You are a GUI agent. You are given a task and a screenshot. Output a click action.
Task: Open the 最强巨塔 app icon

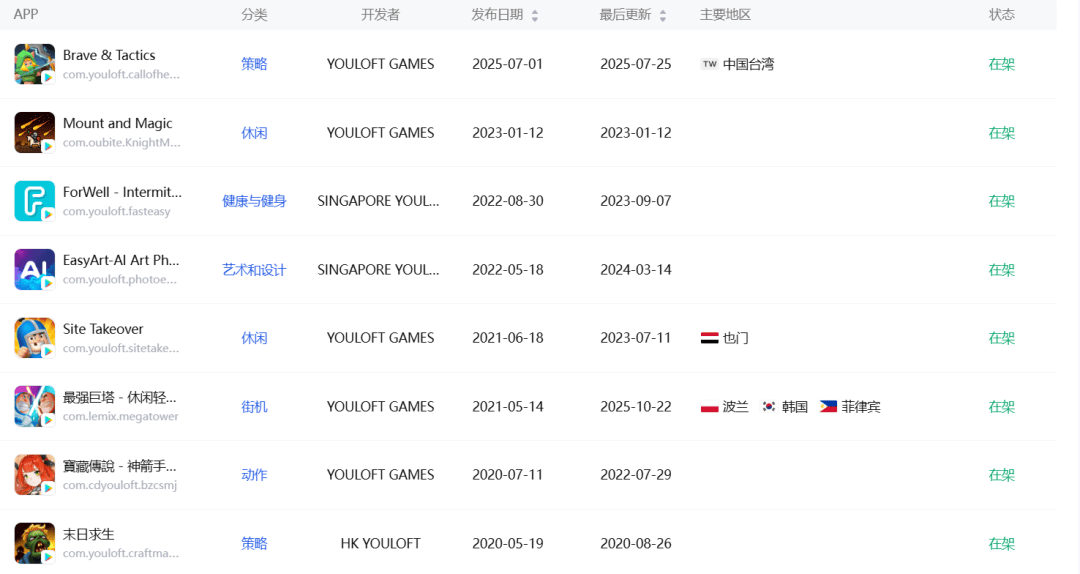pyautogui.click(x=34, y=407)
